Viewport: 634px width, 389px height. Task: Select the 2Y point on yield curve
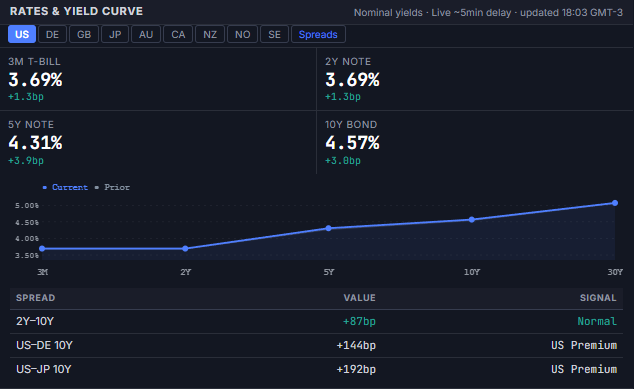pos(185,249)
